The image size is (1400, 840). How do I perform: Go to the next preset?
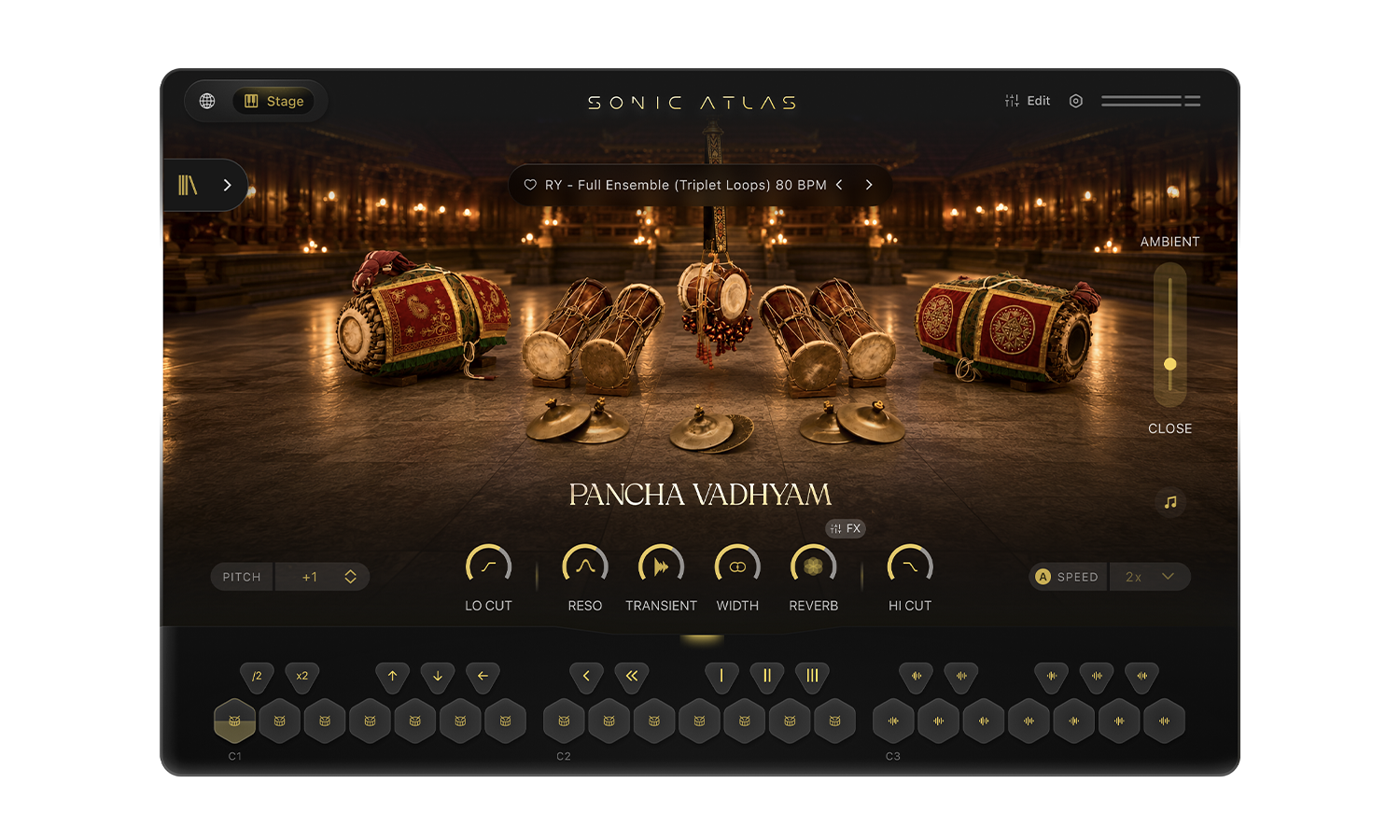coord(869,185)
